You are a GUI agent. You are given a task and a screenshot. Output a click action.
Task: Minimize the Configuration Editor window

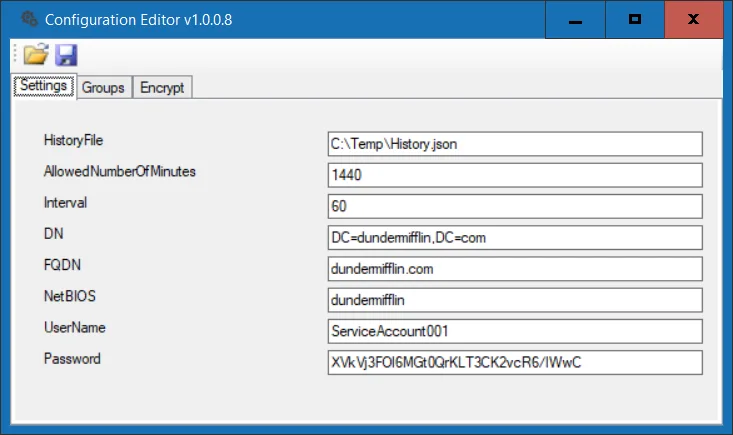click(575, 20)
